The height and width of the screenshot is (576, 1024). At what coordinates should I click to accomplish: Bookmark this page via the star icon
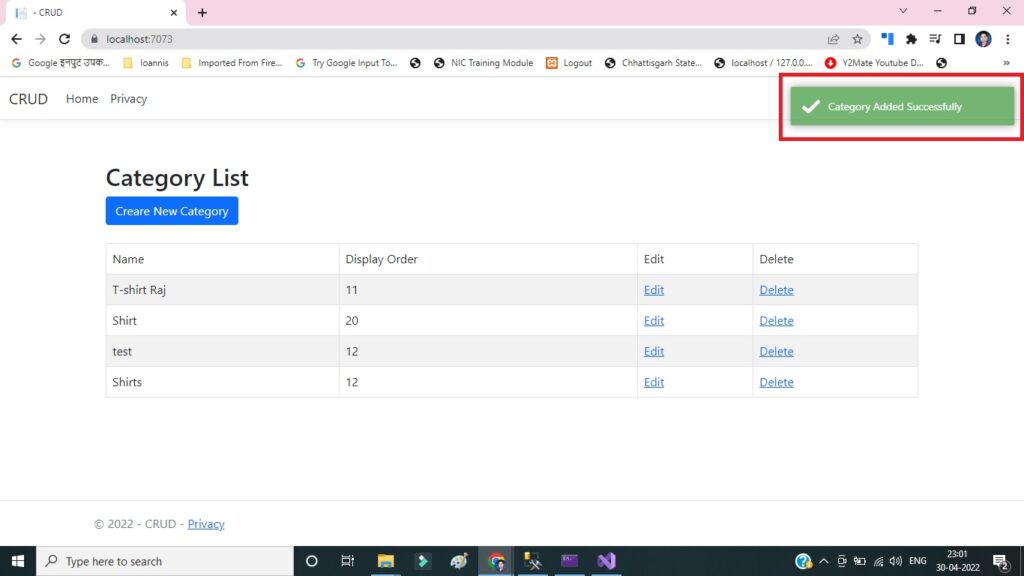click(858, 38)
